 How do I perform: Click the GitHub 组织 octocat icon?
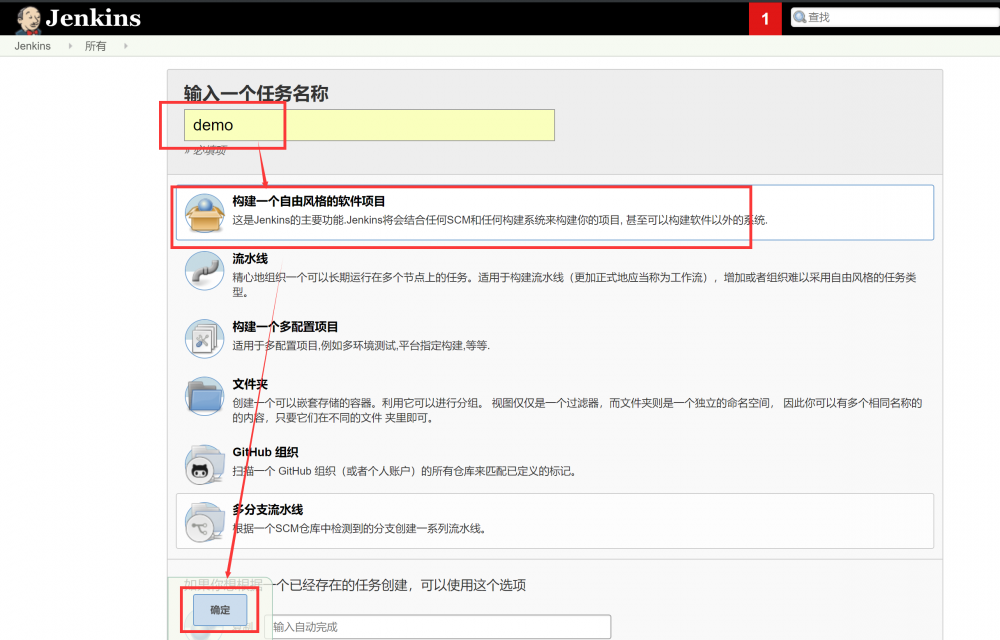coord(204,463)
